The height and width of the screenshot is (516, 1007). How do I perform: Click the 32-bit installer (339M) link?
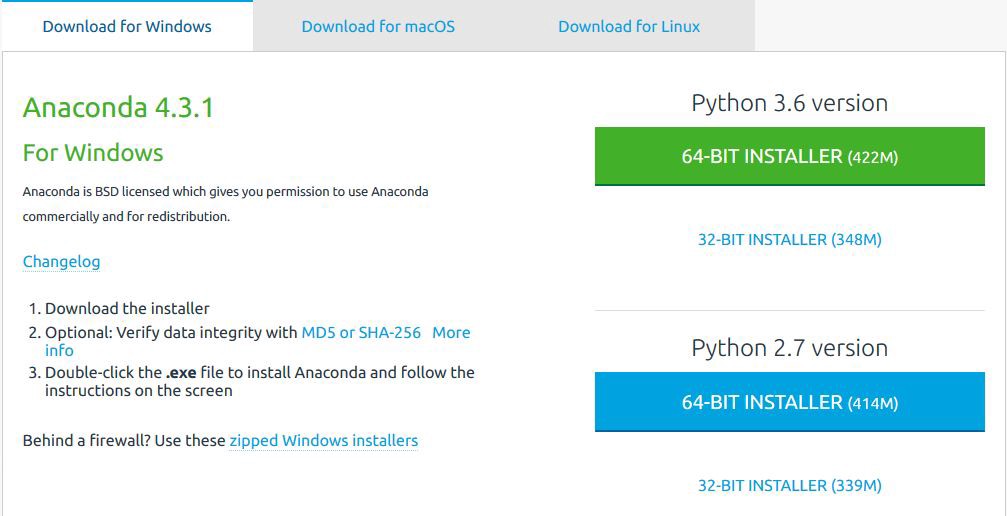790,486
